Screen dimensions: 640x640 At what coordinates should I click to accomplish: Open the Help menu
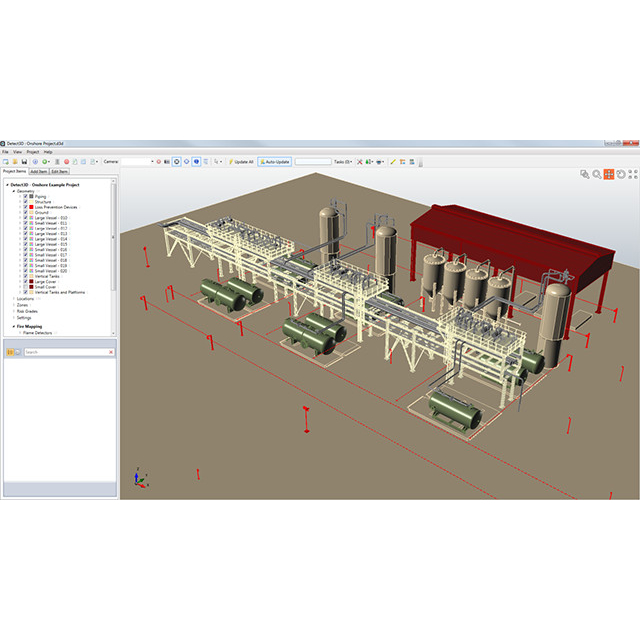tap(48, 152)
